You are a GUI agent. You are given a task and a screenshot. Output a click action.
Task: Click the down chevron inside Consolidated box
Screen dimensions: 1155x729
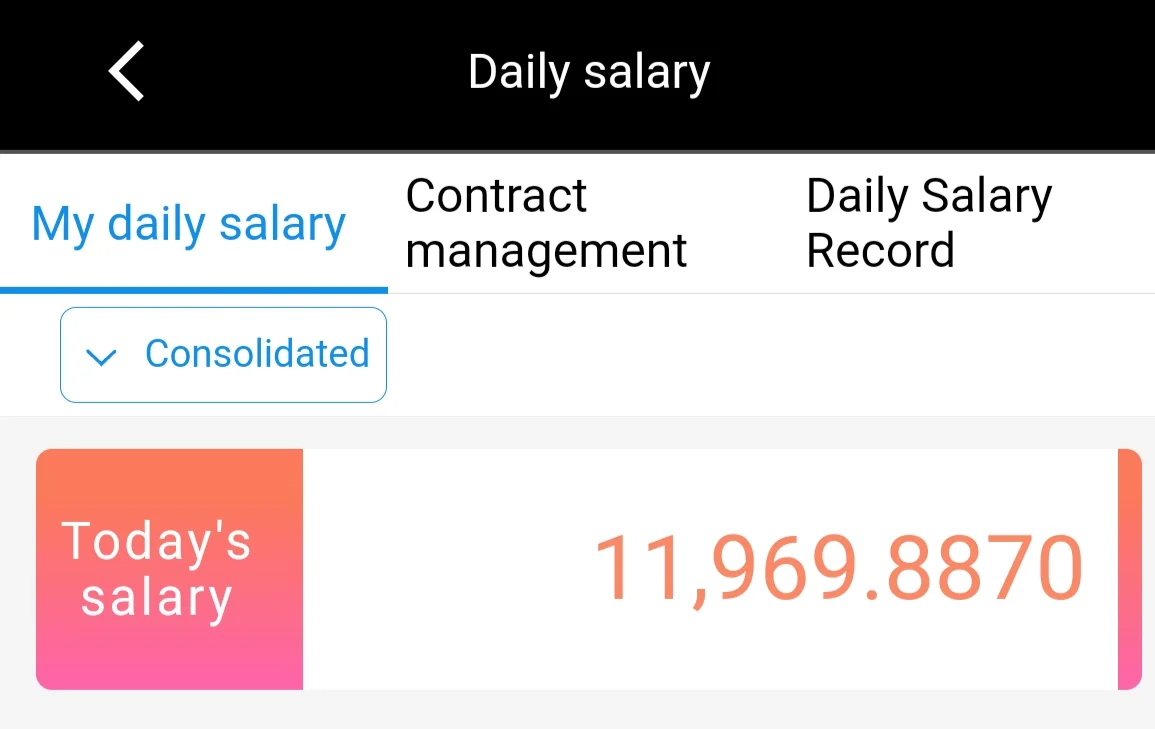(101, 357)
